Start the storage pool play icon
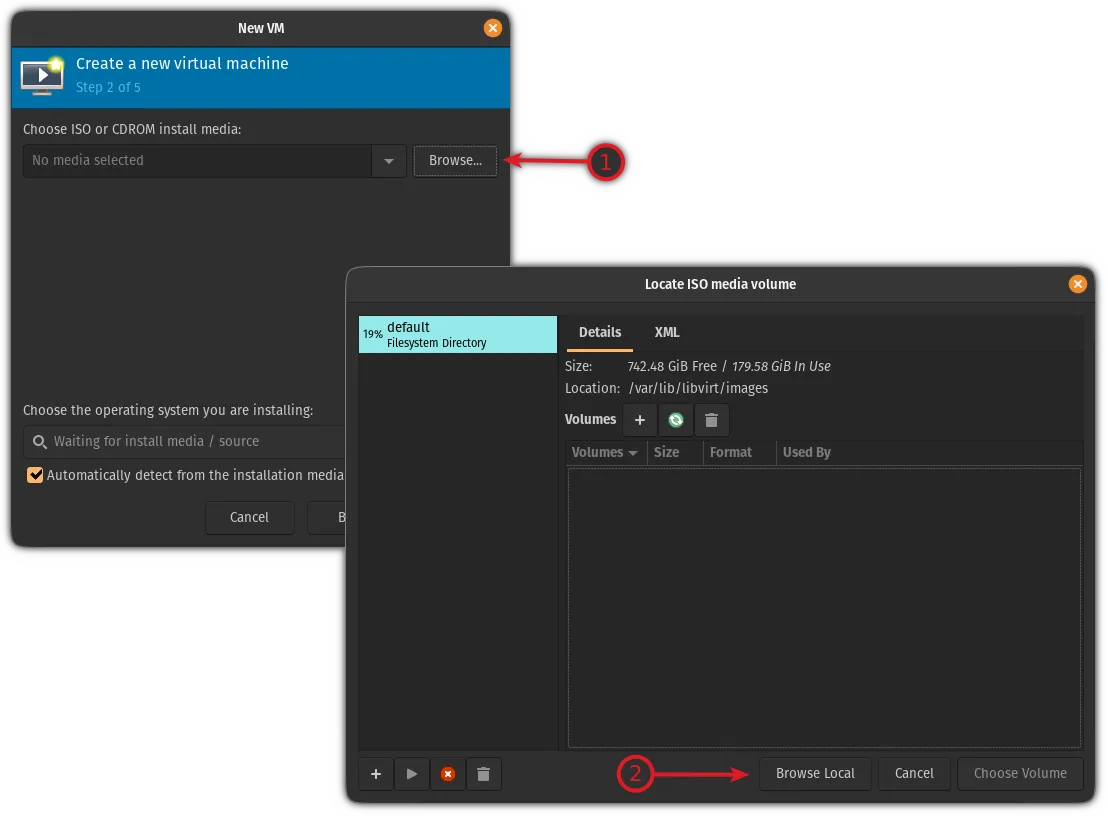The width and height of the screenshot is (1108, 816). [x=412, y=774]
